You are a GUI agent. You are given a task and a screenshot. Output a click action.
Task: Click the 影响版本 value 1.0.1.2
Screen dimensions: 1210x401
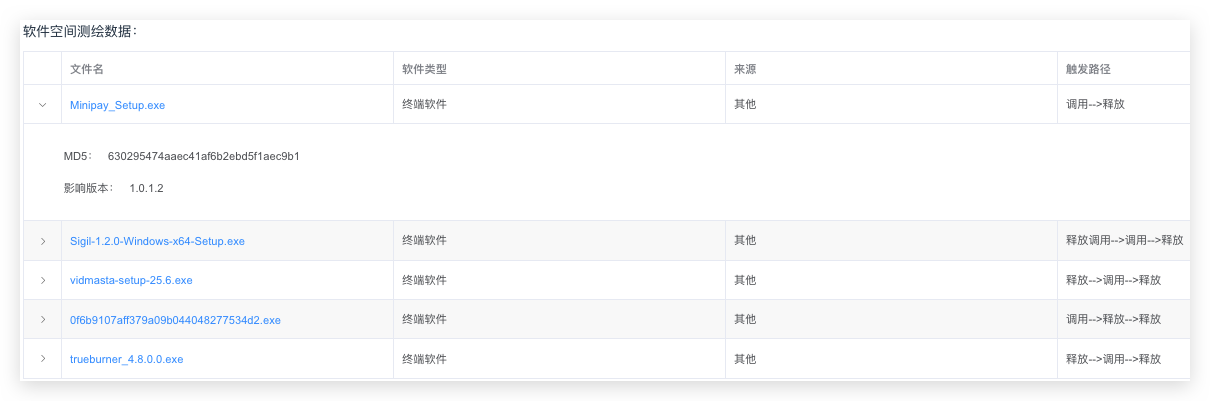(146, 188)
